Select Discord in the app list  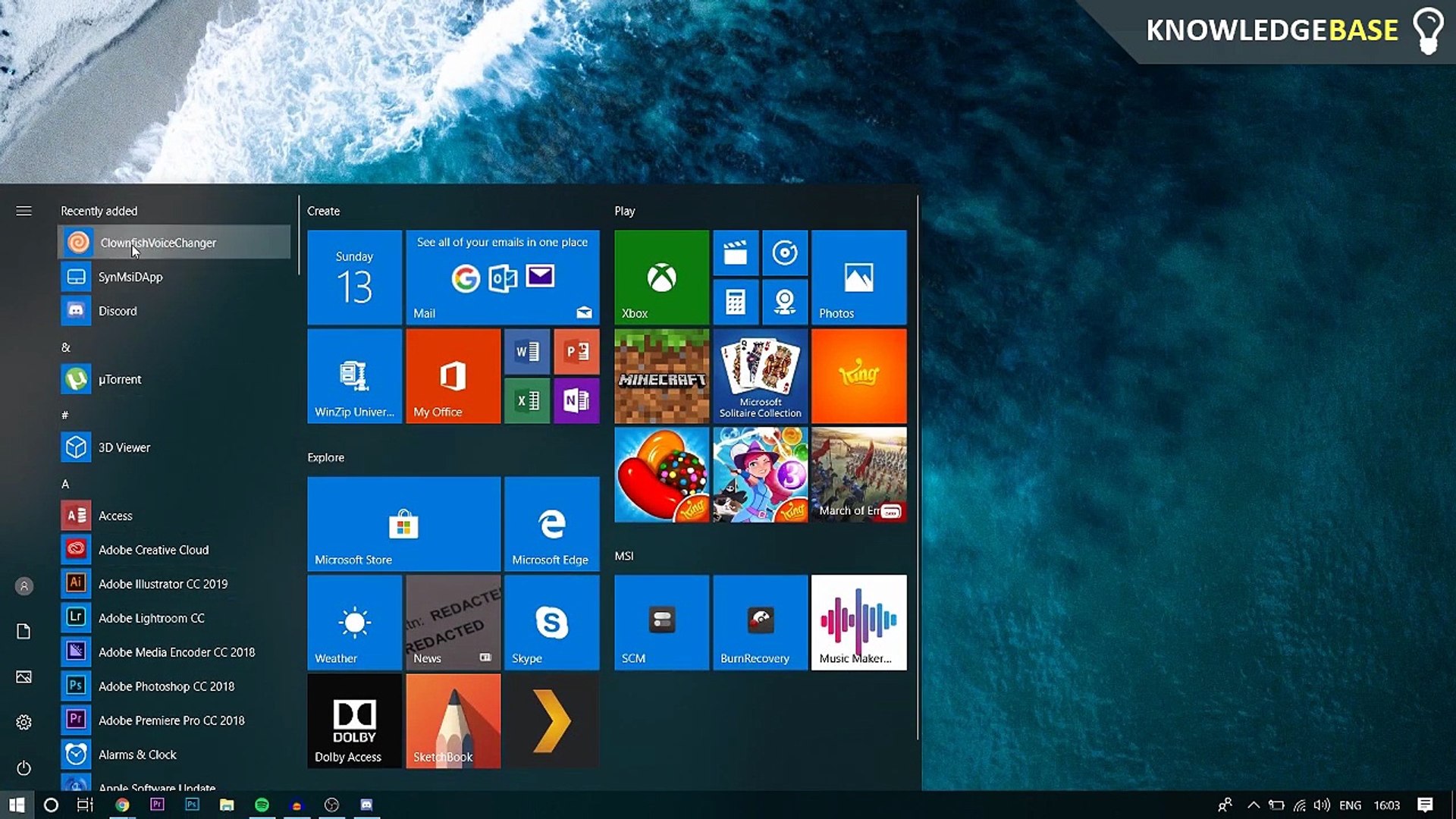118,311
